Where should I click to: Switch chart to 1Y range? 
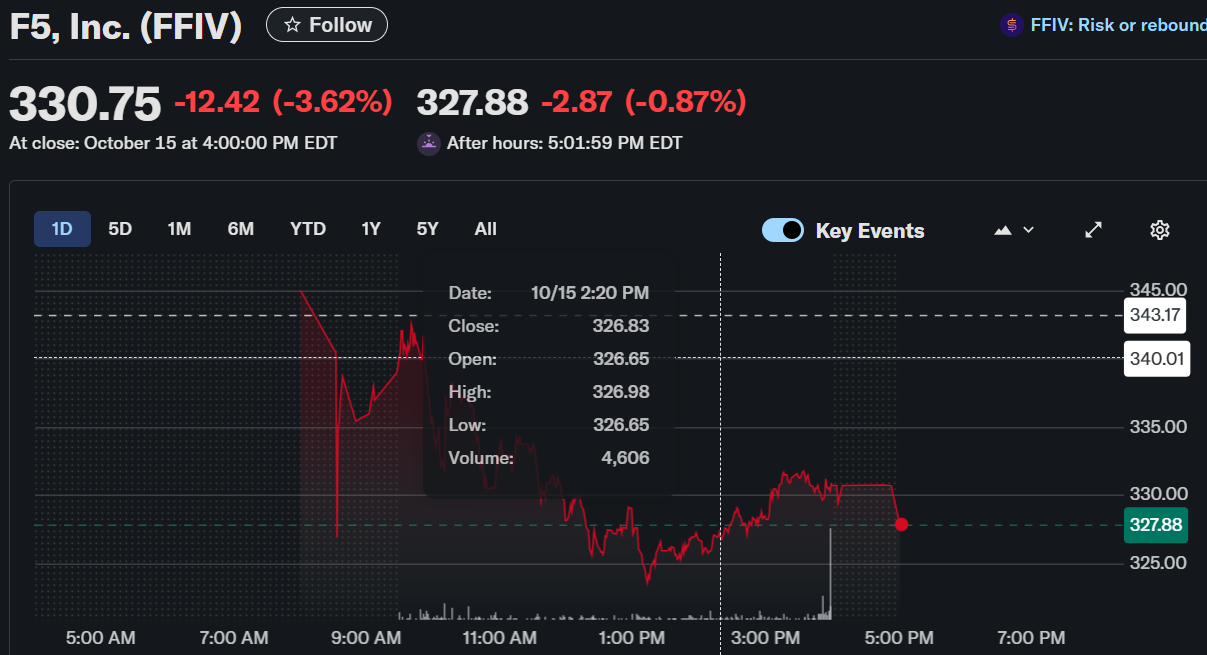click(371, 229)
